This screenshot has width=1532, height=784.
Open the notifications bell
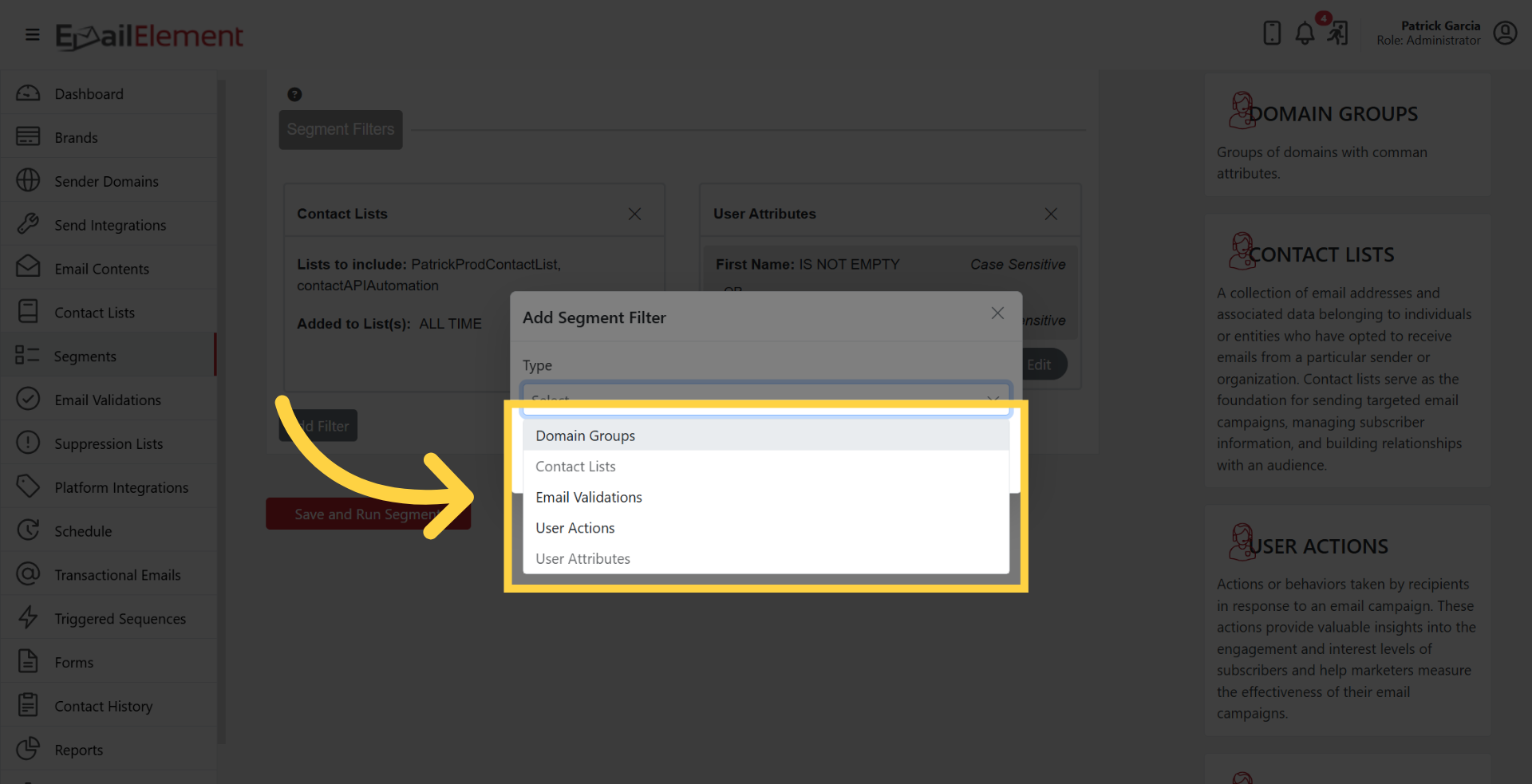point(1305,33)
